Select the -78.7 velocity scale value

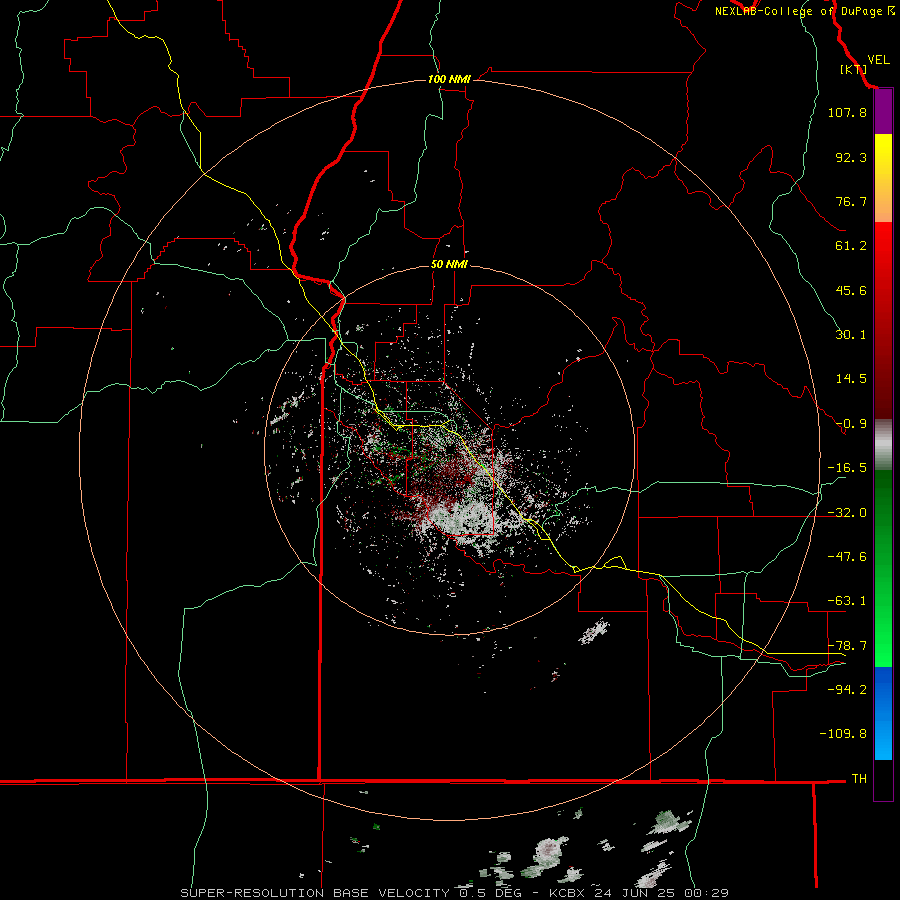[x=847, y=646]
